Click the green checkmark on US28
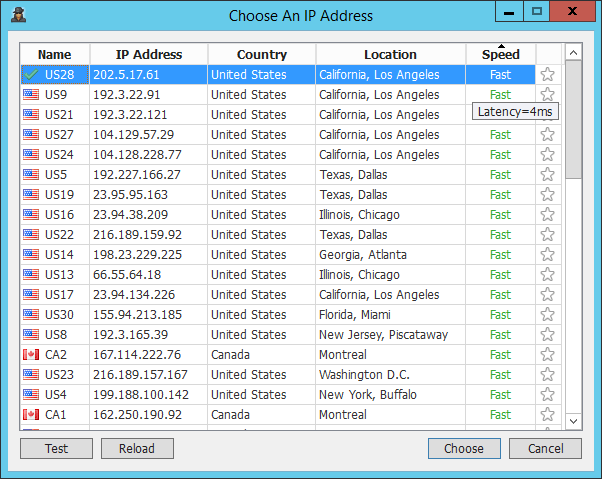Screen dimensions: 602x479 click(x=31, y=74)
